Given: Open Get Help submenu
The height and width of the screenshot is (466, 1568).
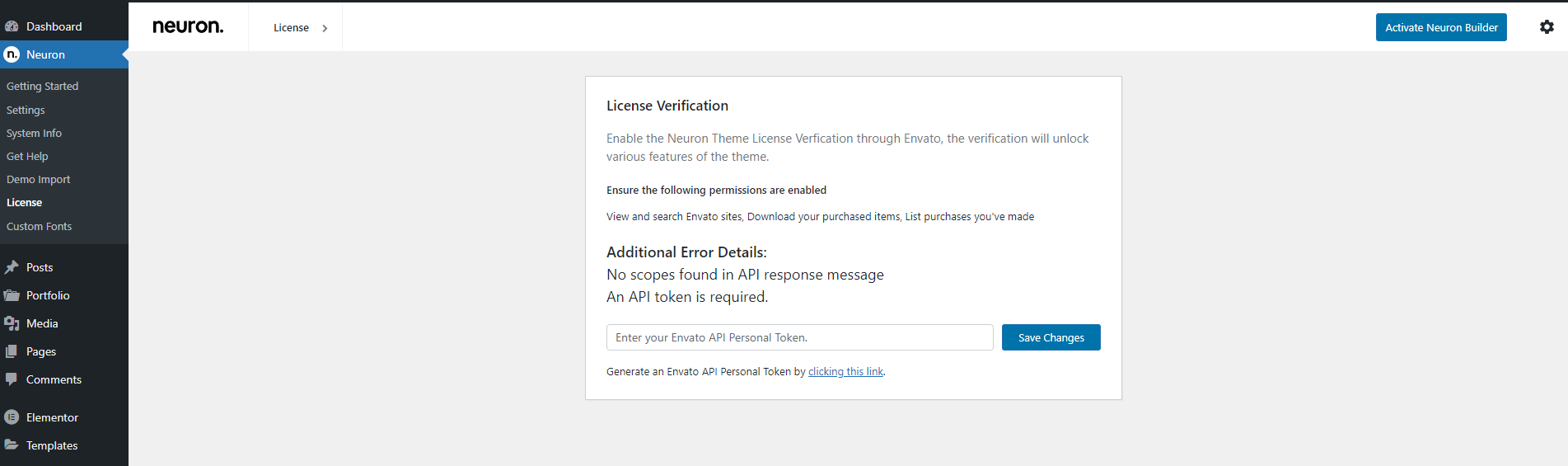Looking at the screenshot, I should click(27, 156).
